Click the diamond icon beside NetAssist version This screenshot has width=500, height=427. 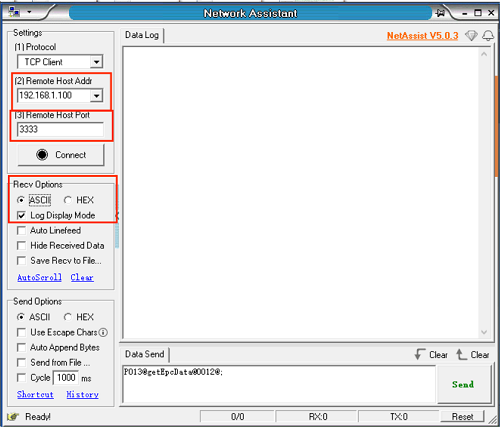(x=471, y=35)
